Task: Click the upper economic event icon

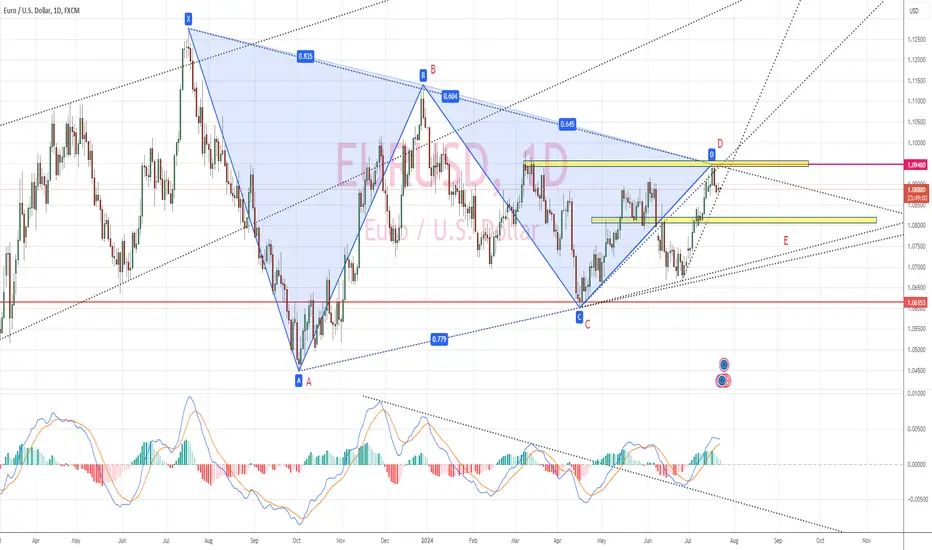Action: point(723,364)
